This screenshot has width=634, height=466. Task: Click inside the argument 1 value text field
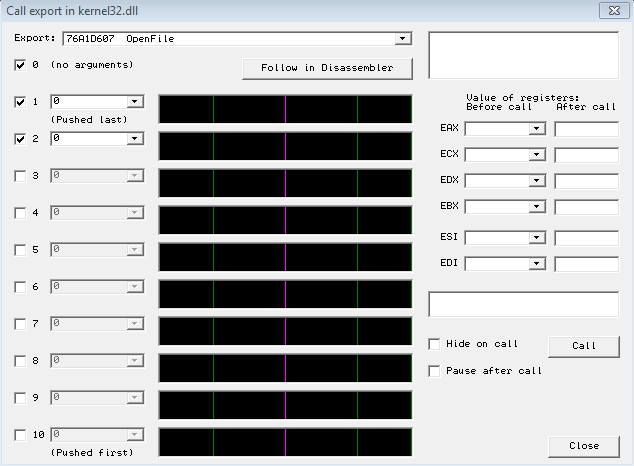pos(89,101)
